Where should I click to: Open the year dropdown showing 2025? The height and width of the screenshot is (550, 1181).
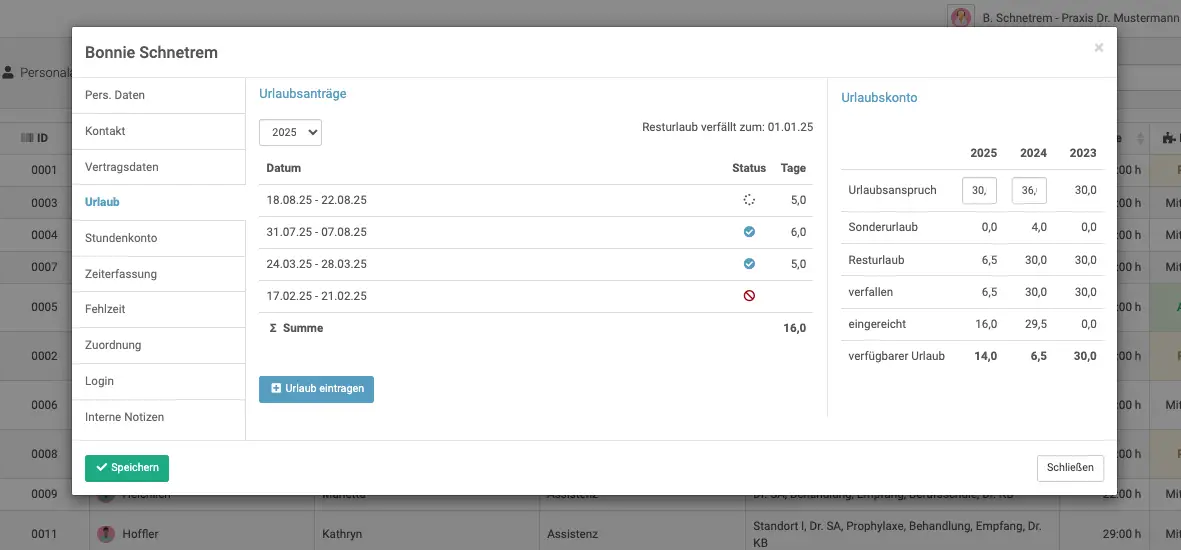point(290,132)
